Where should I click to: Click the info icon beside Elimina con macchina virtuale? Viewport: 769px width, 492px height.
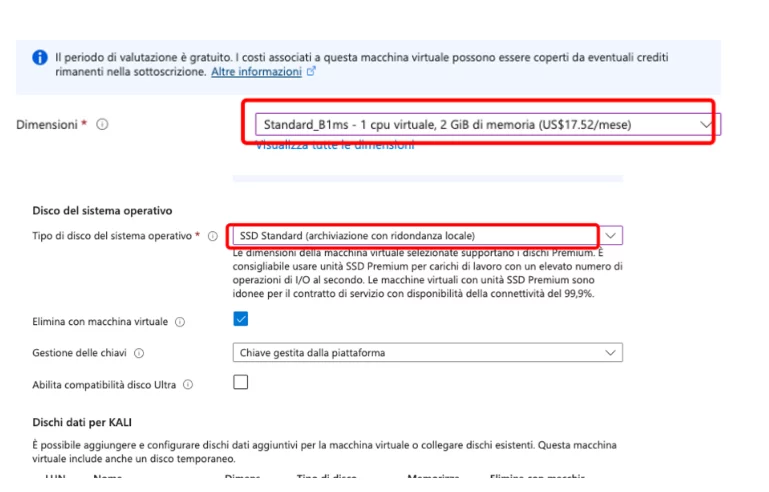click(x=180, y=322)
